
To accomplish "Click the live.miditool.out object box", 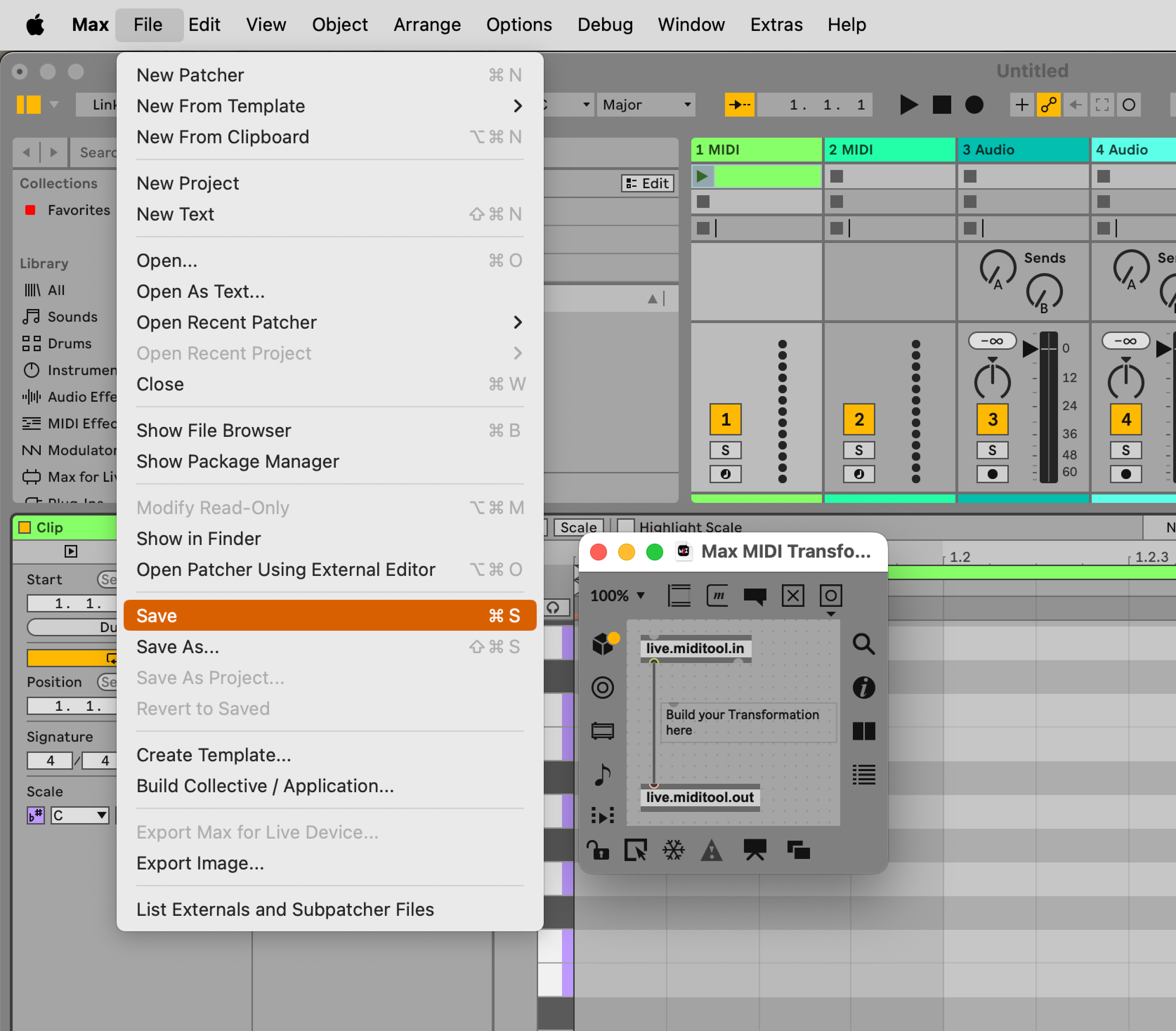I will tap(700, 797).
